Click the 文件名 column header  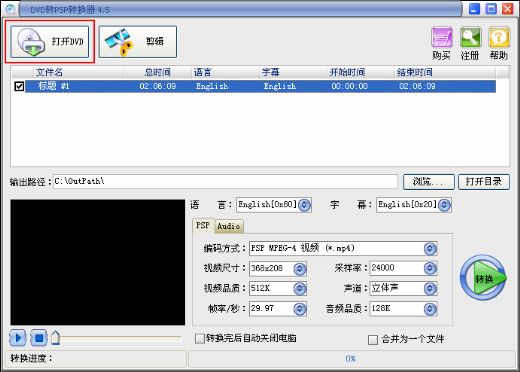pos(49,72)
